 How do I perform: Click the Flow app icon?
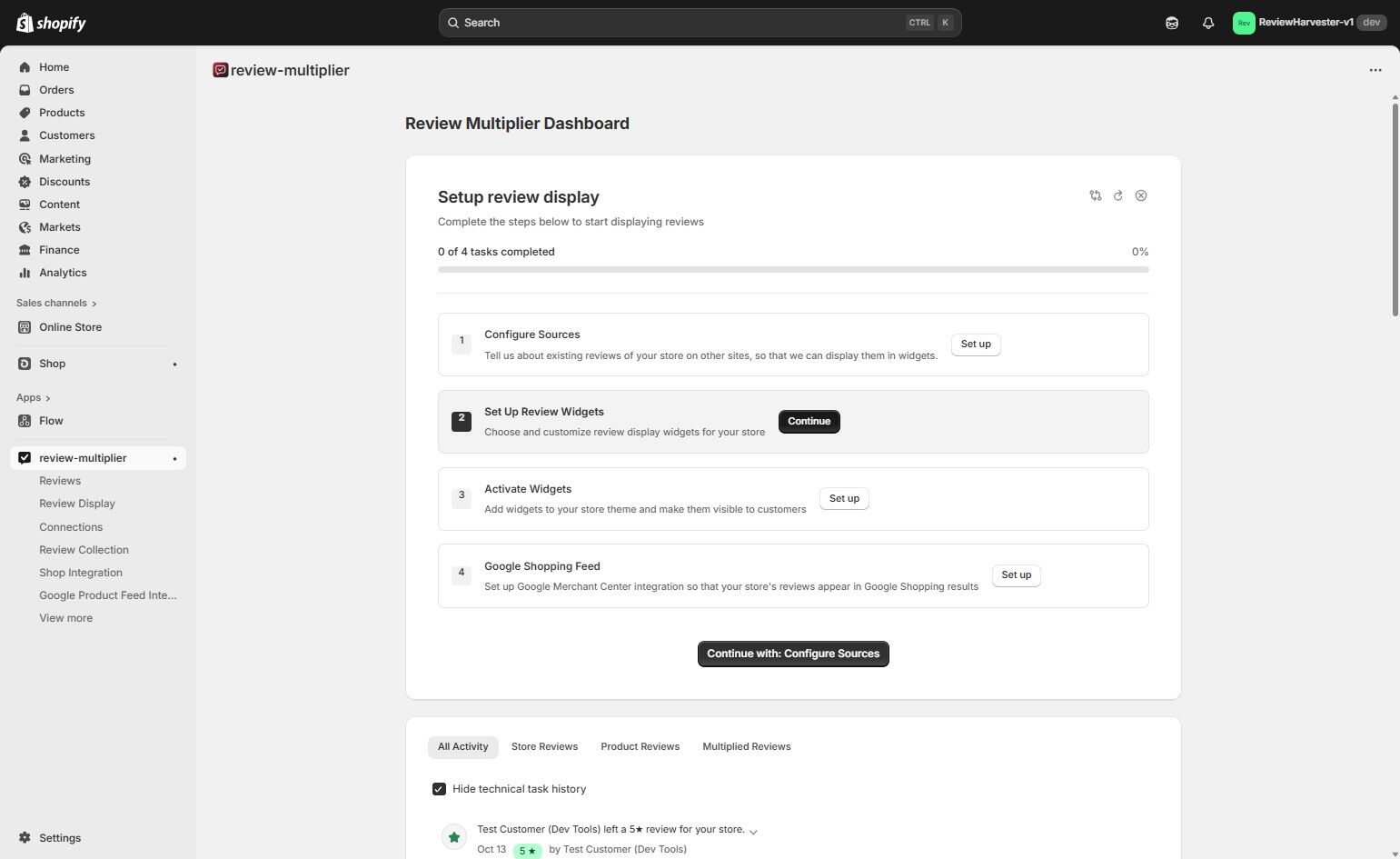[x=25, y=421]
